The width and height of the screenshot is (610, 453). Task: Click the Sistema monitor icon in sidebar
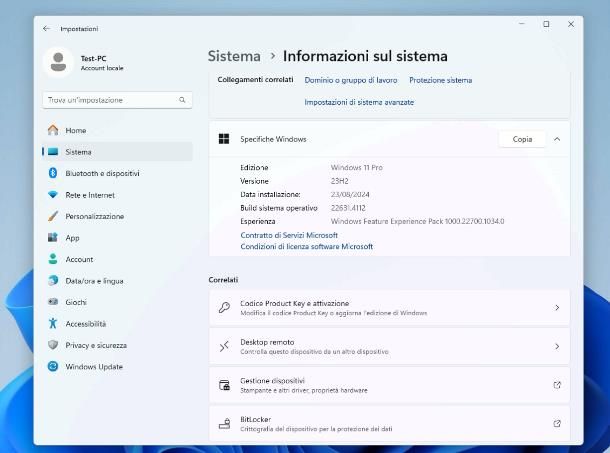[x=53, y=152]
